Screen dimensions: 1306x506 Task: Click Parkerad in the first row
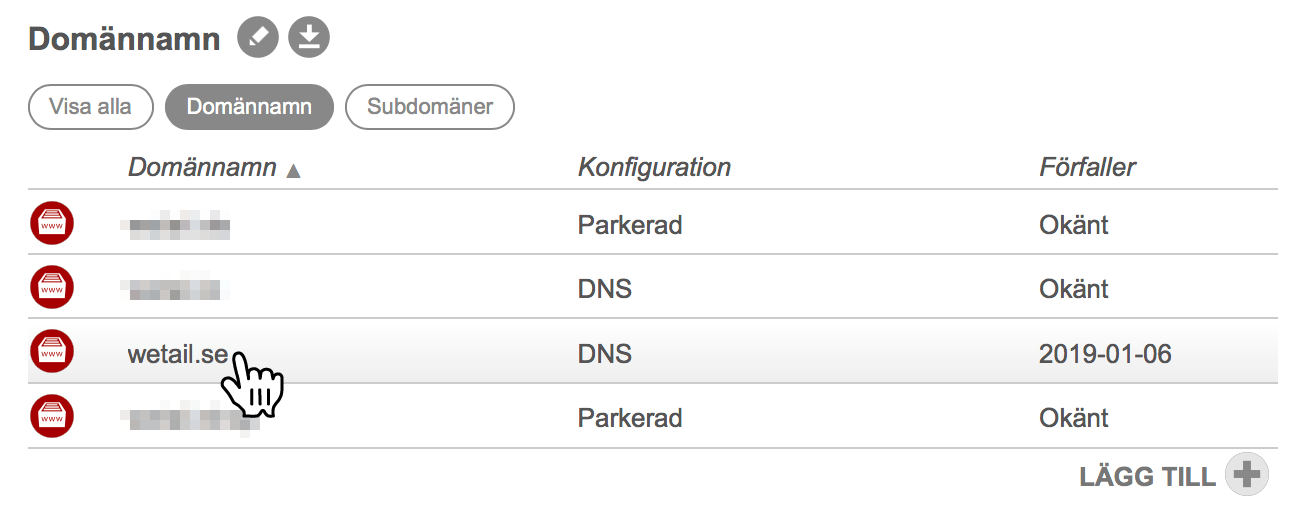click(x=630, y=225)
